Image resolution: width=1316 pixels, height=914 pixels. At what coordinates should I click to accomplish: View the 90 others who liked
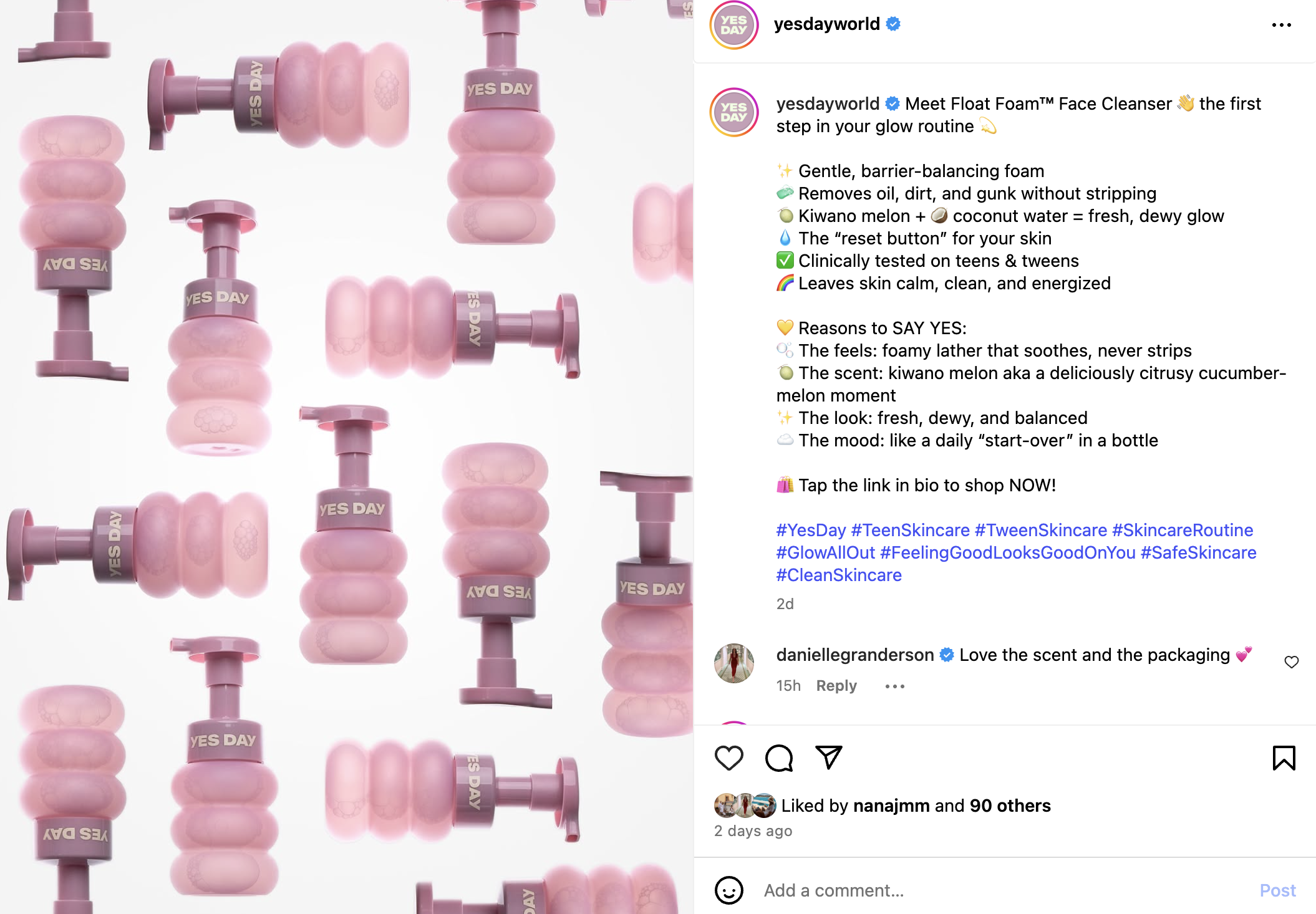1010,806
